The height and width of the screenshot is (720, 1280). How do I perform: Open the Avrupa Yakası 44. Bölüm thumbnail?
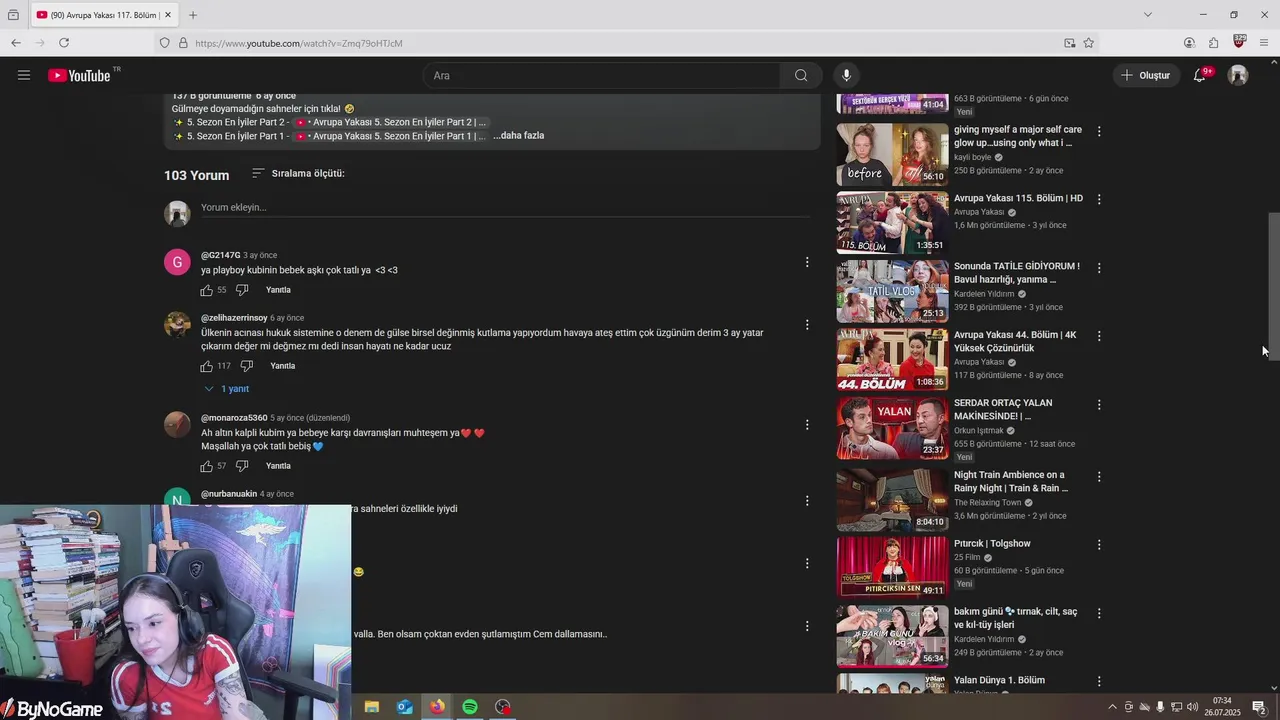[892, 360]
